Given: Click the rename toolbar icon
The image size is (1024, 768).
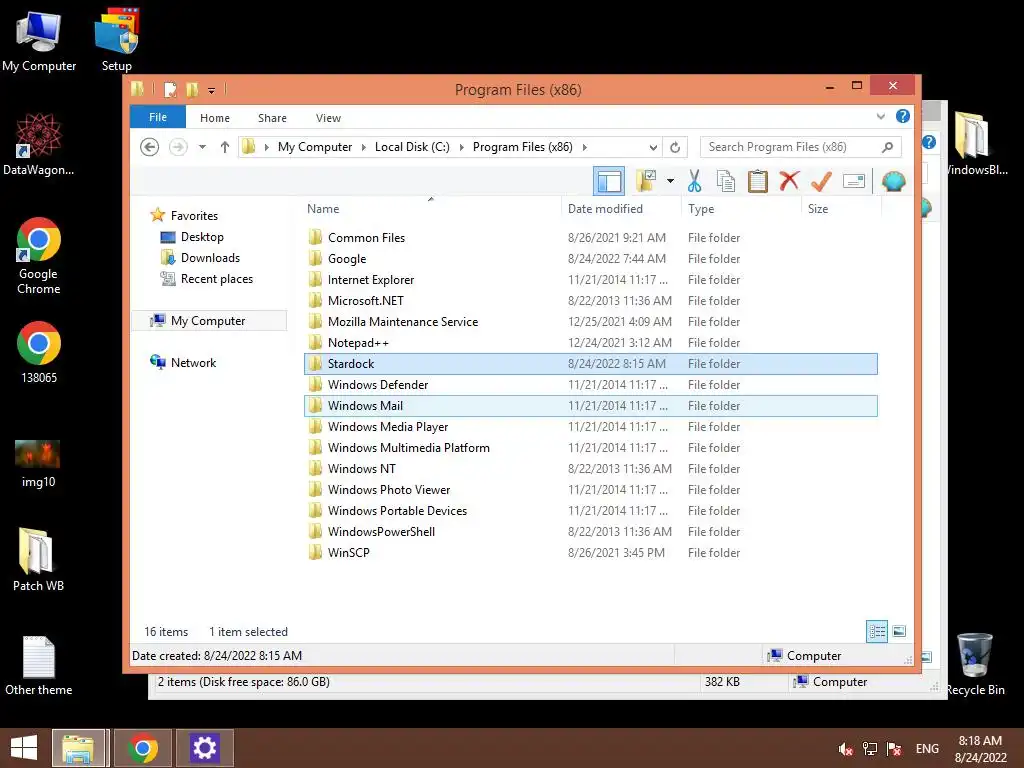Looking at the screenshot, I should click(x=854, y=181).
